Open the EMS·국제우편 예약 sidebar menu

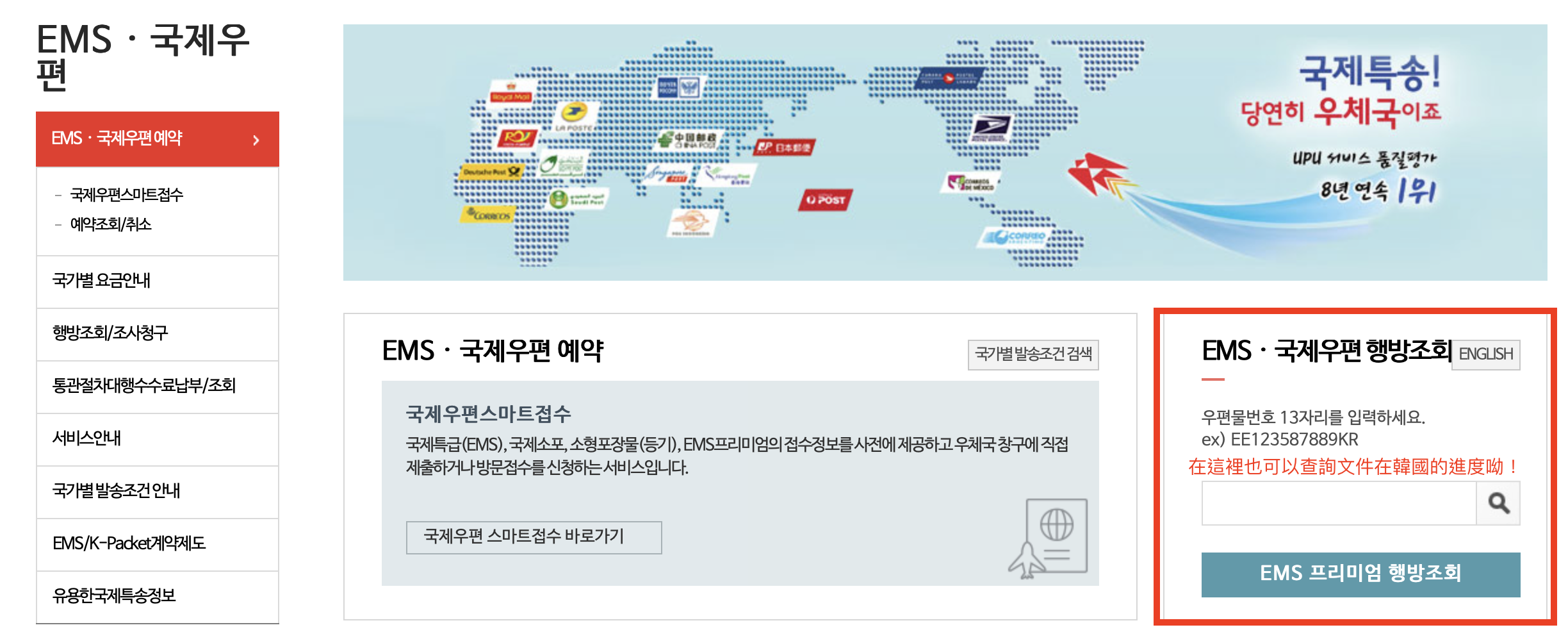coord(158,139)
